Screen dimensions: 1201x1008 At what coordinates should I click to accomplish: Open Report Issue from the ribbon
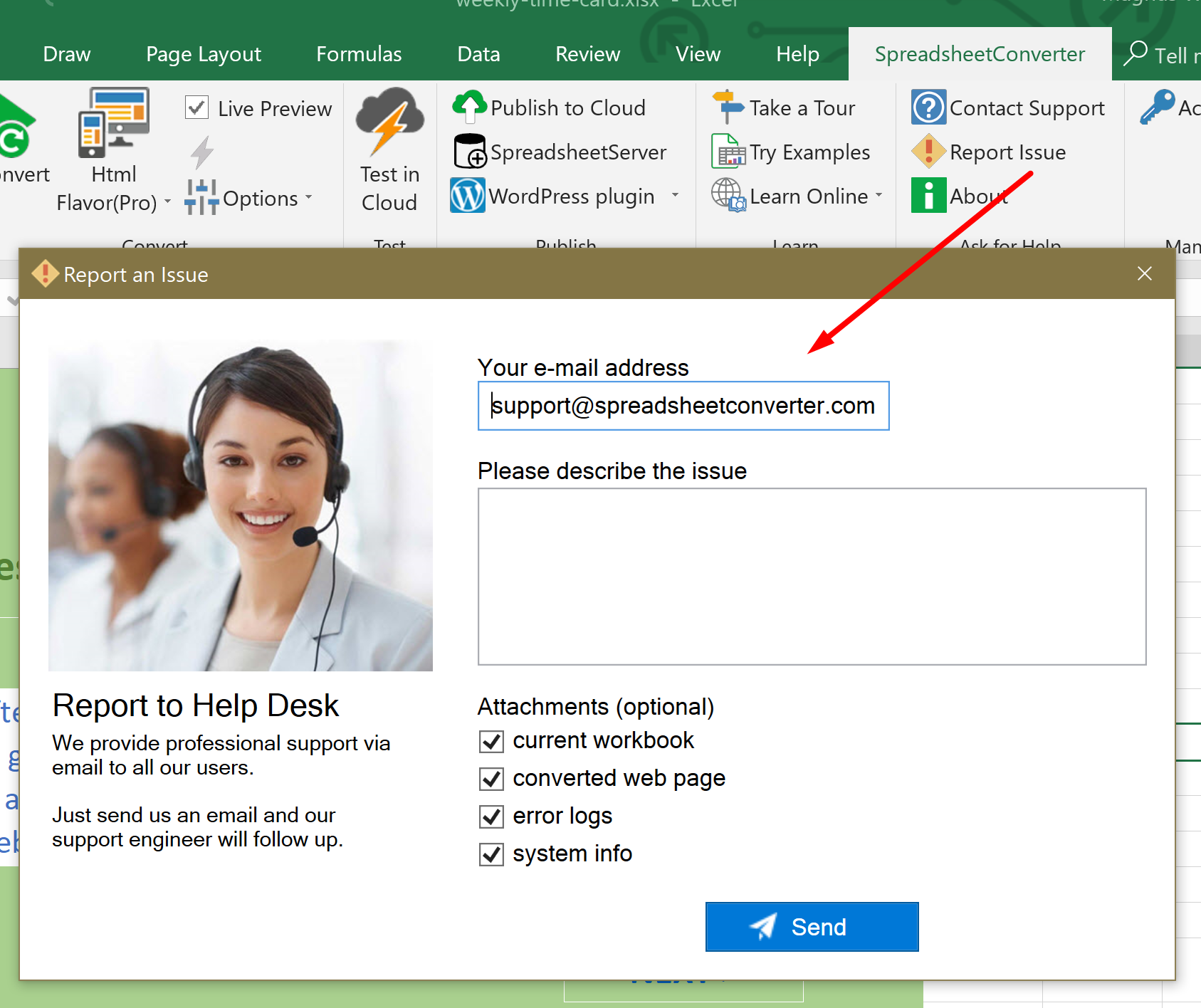928,152
